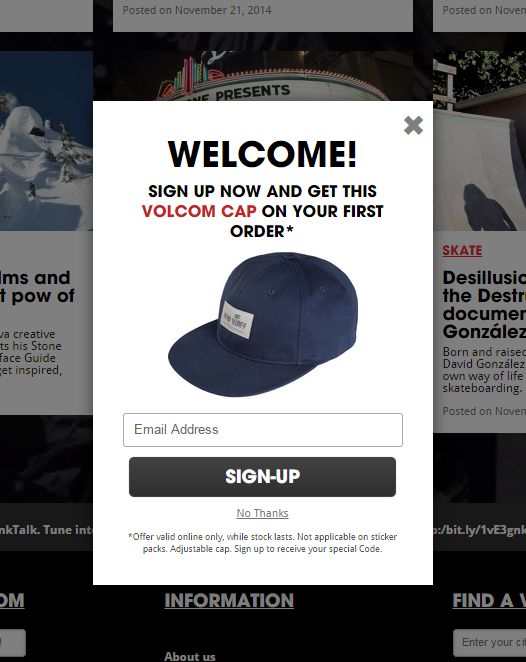Click the SIGN-UP button
Viewport: 526px width, 662px height.
click(262, 477)
